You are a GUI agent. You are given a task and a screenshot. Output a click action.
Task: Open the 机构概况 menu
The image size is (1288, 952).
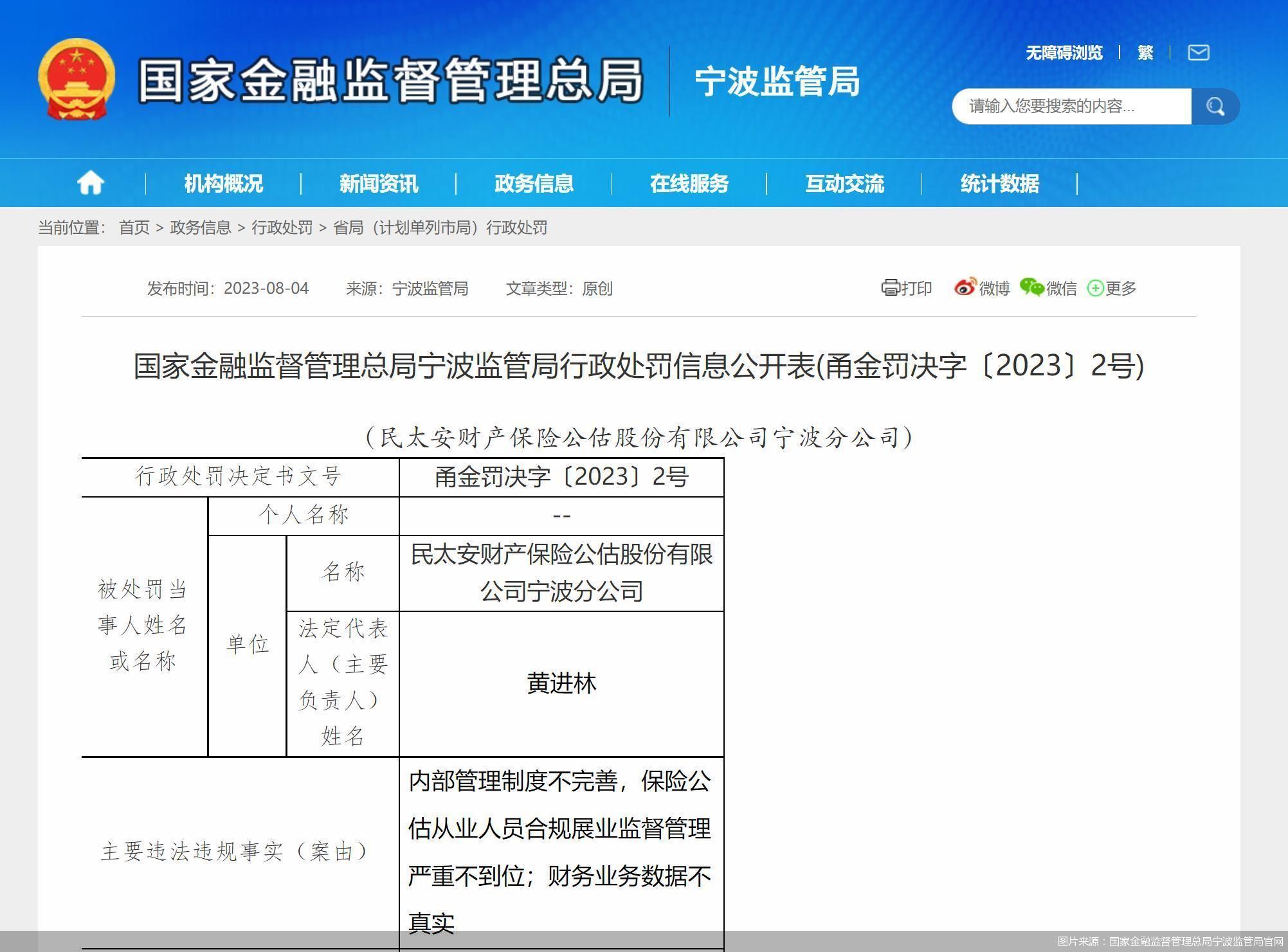(223, 183)
